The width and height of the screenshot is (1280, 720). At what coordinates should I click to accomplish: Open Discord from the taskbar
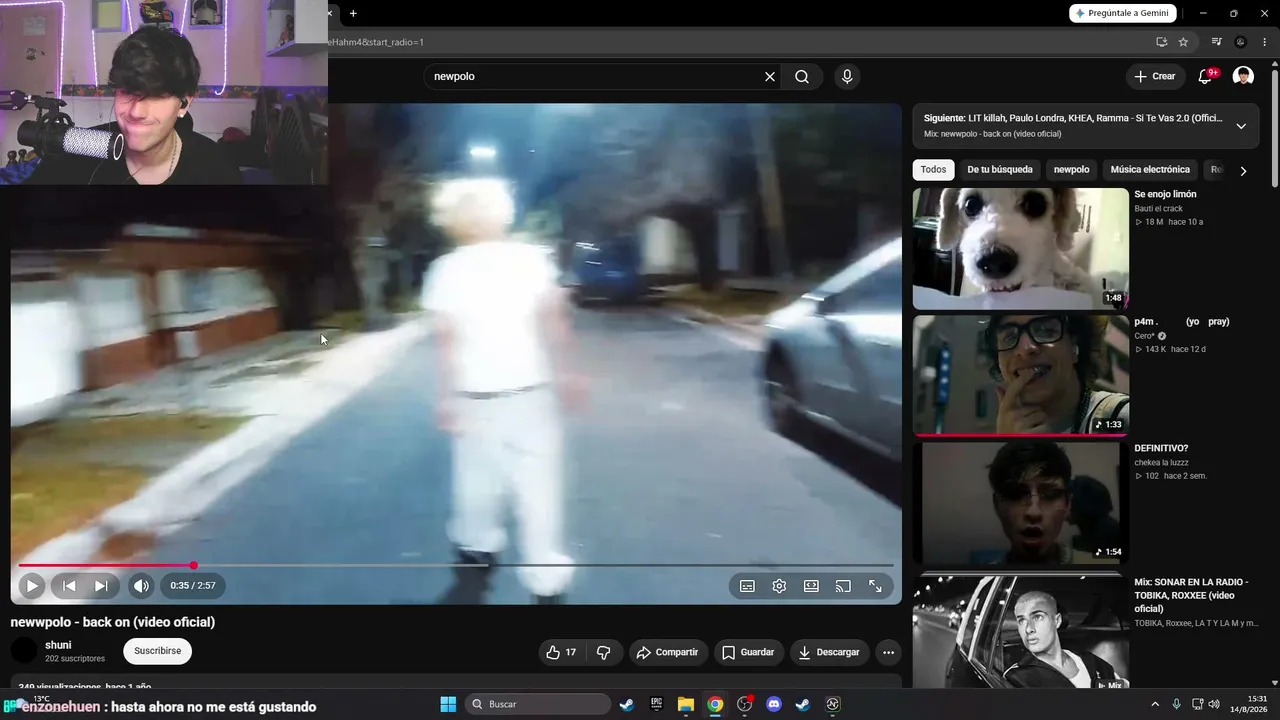774,704
